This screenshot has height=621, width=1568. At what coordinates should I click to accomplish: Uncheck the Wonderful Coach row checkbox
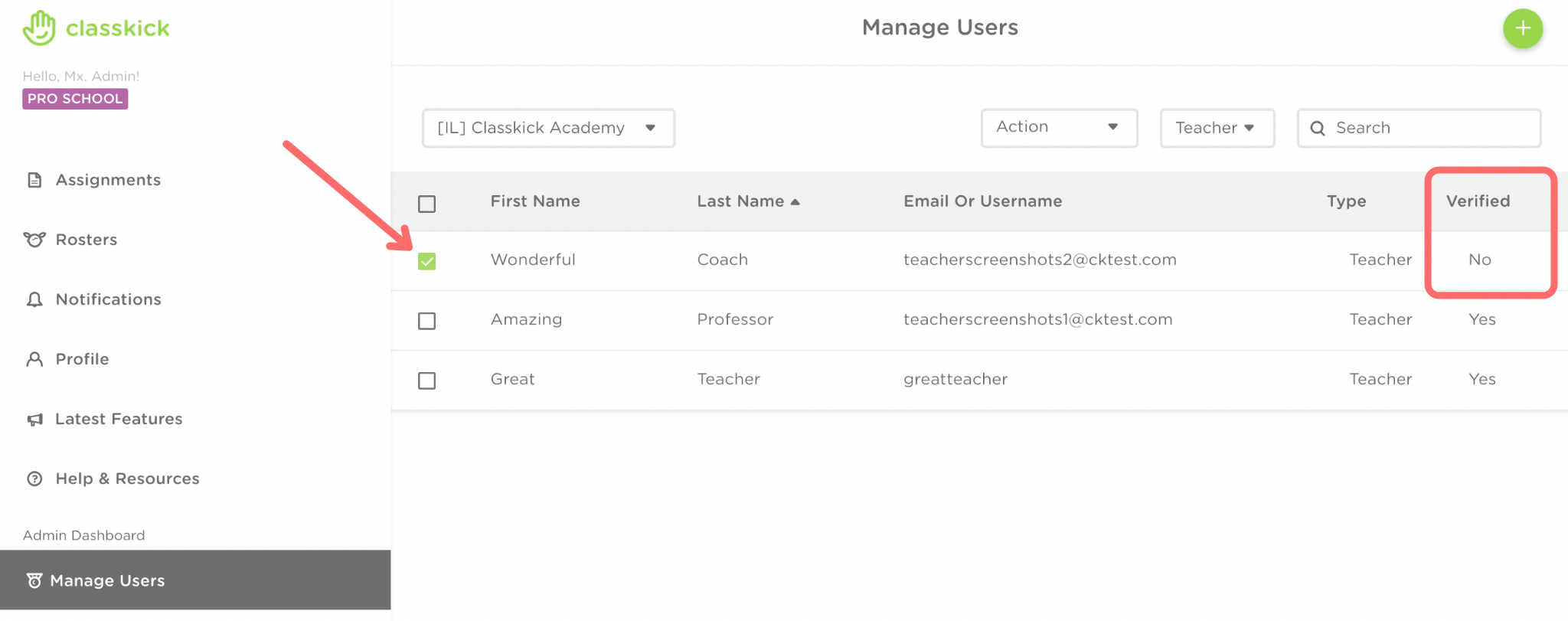[426, 261]
